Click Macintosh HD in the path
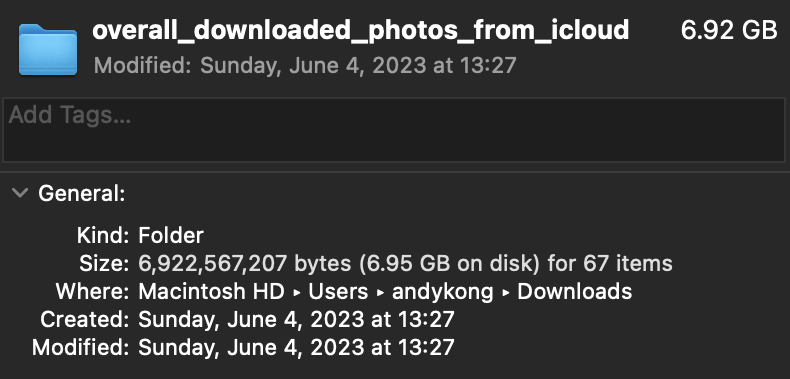Viewport: 790px width, 379px height. [x=211, y=291]
